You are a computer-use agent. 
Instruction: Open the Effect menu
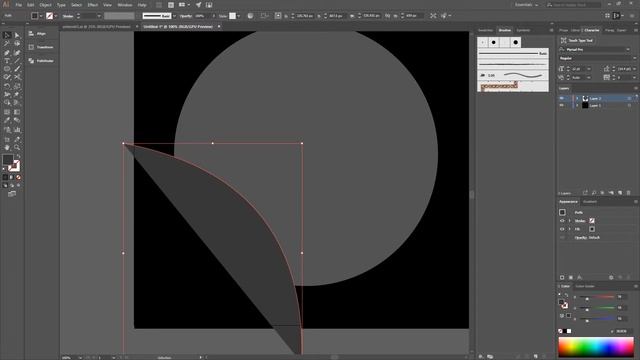pyautogui.click(x=93, y=5)
